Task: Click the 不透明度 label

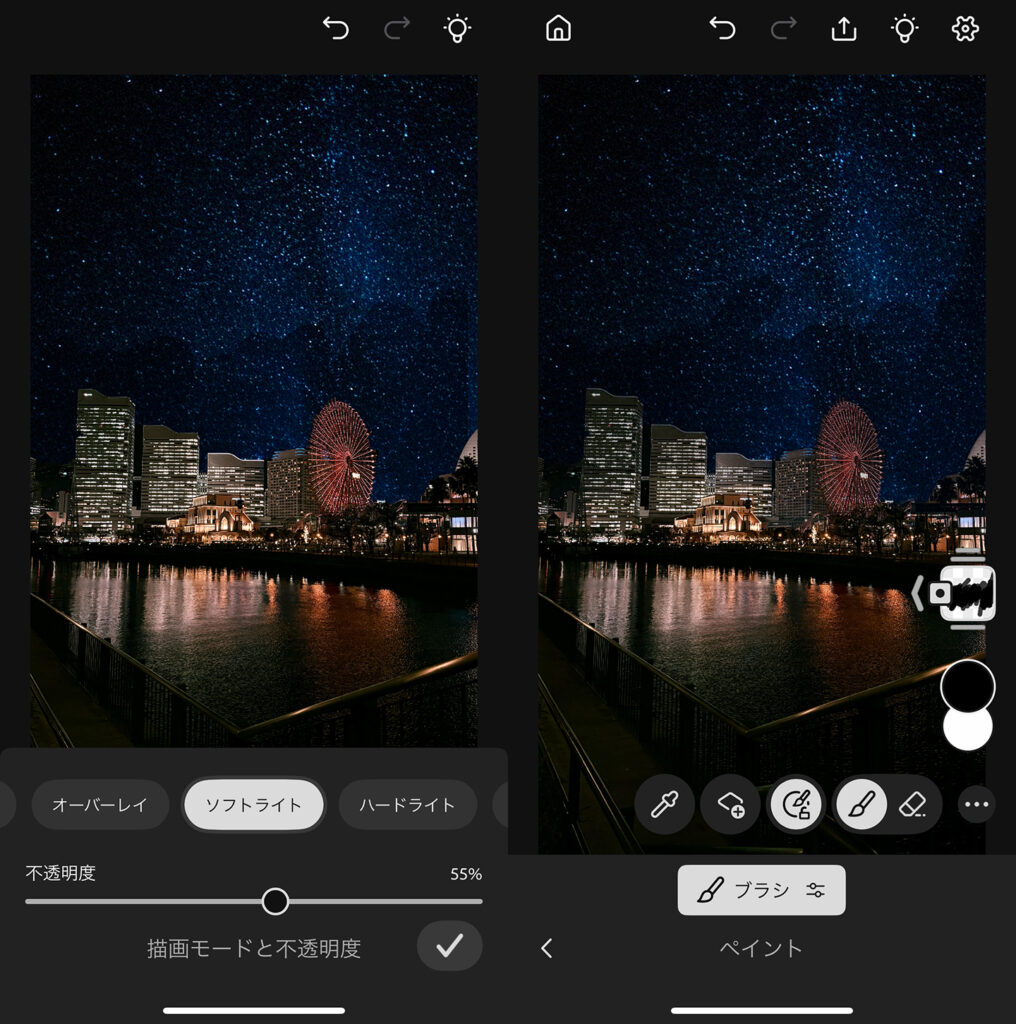Action: click(x=61, y=873)
